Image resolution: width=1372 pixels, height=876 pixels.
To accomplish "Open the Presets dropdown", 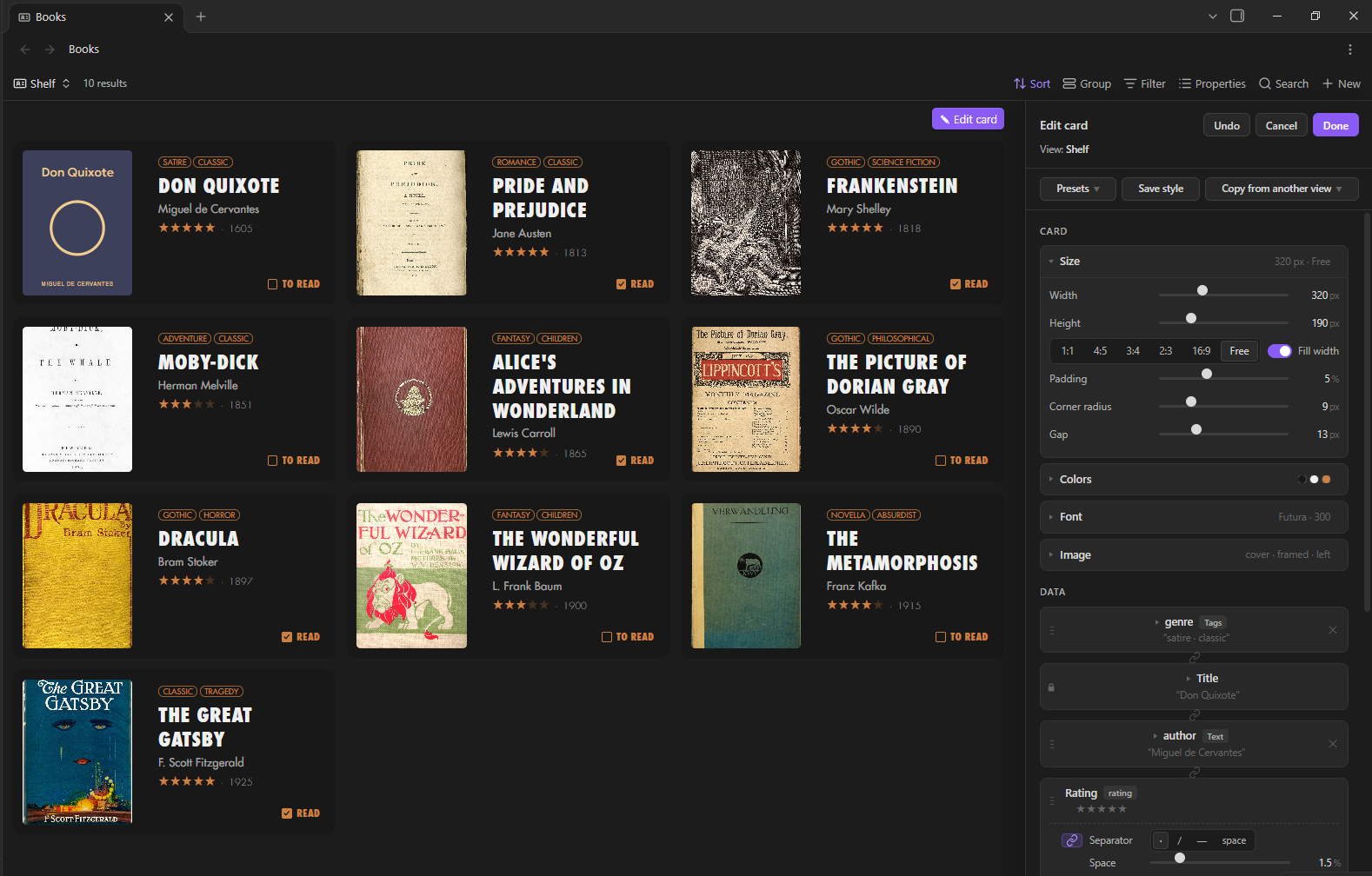I will tap(1078, 189).
